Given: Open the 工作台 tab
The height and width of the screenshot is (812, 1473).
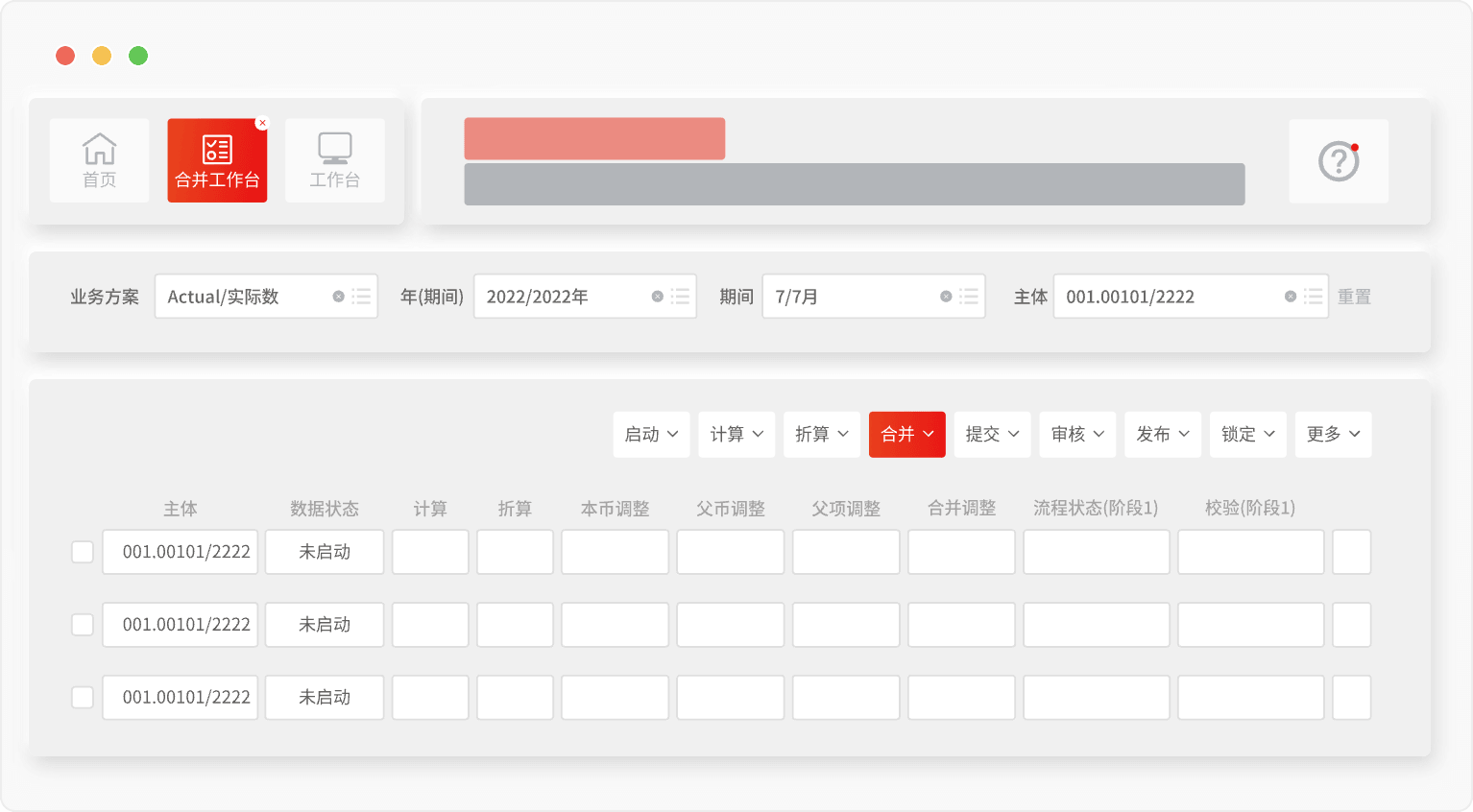Looking at the screenshot, I should point(334,160).
